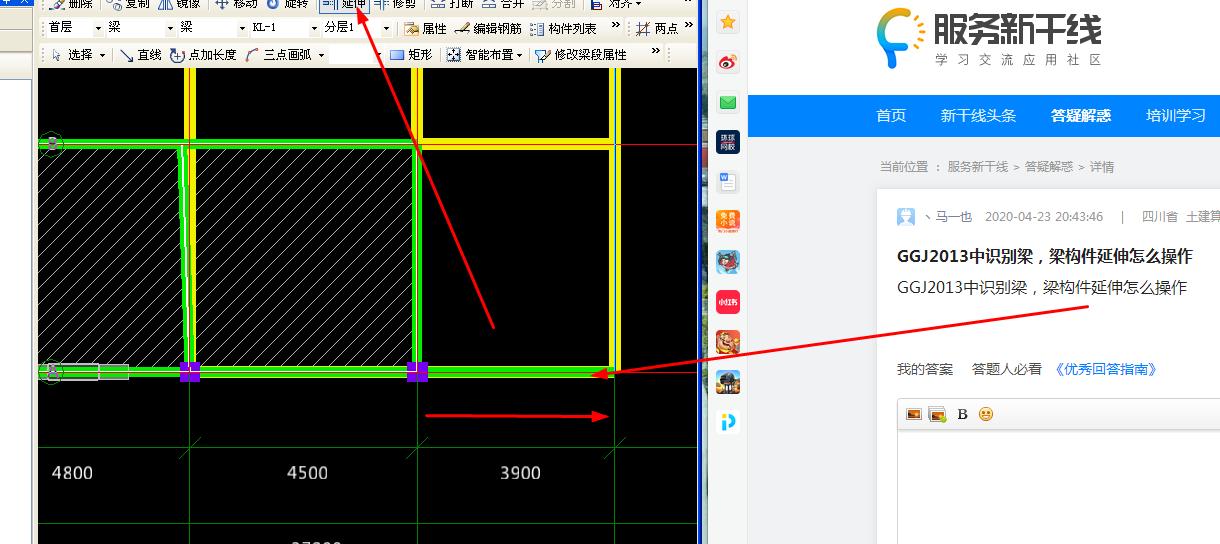Click the 3900 dimension label
The height and width of the screenshot is (544, 1220).
[x=520, y=473]
